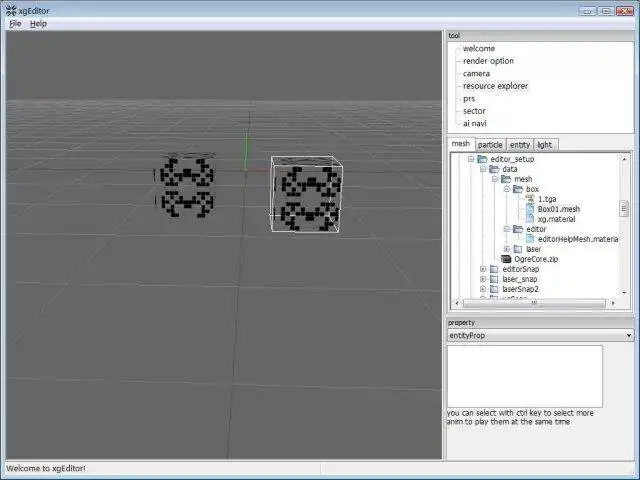Viewport: 640px width, 480px height.
Task: Switch to the entity tab
Action: (x=520, y=145)
